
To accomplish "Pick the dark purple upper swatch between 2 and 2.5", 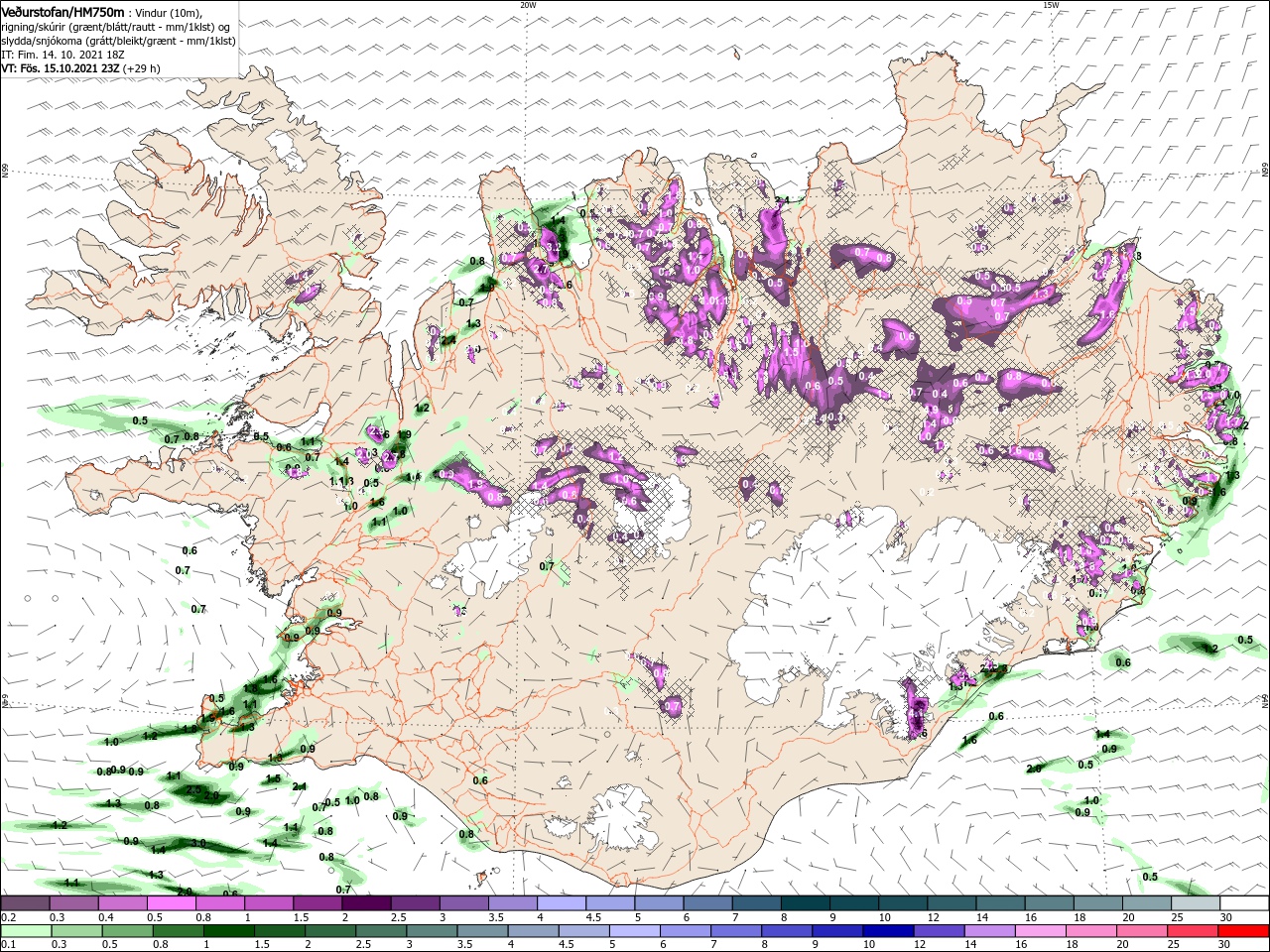I will coord(367,902).
